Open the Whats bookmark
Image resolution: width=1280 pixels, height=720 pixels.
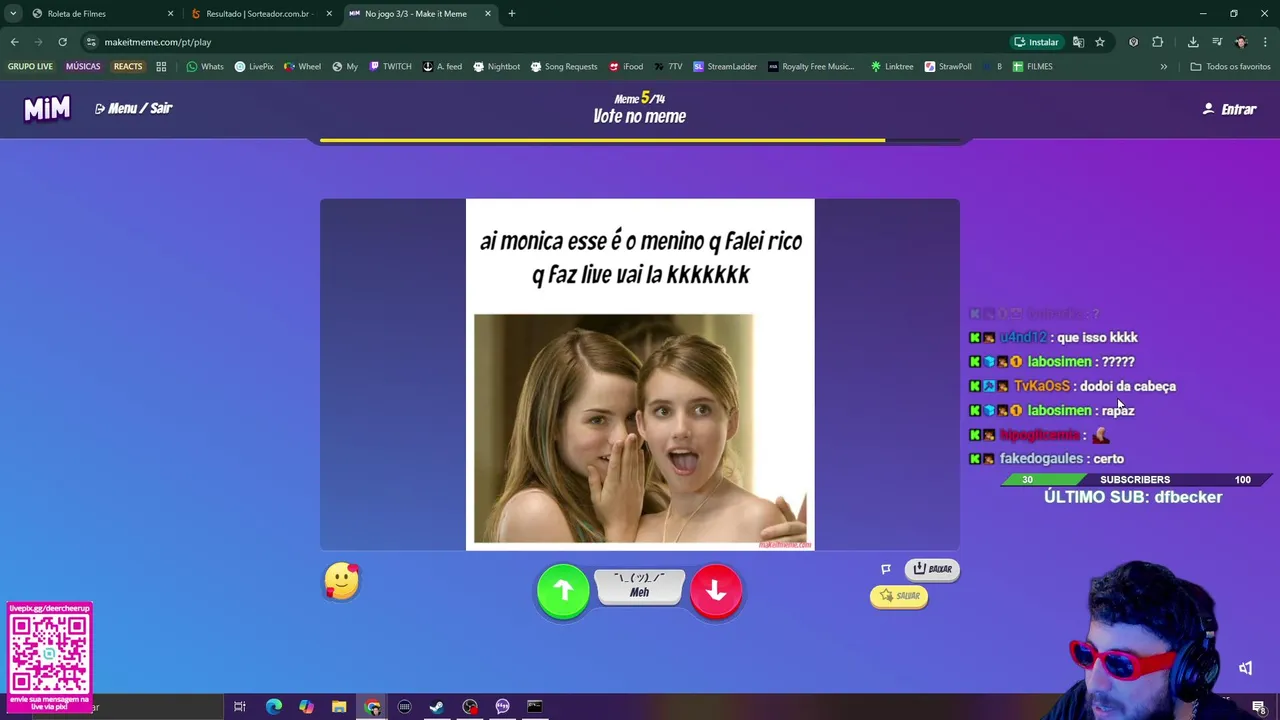click(205, 67)
